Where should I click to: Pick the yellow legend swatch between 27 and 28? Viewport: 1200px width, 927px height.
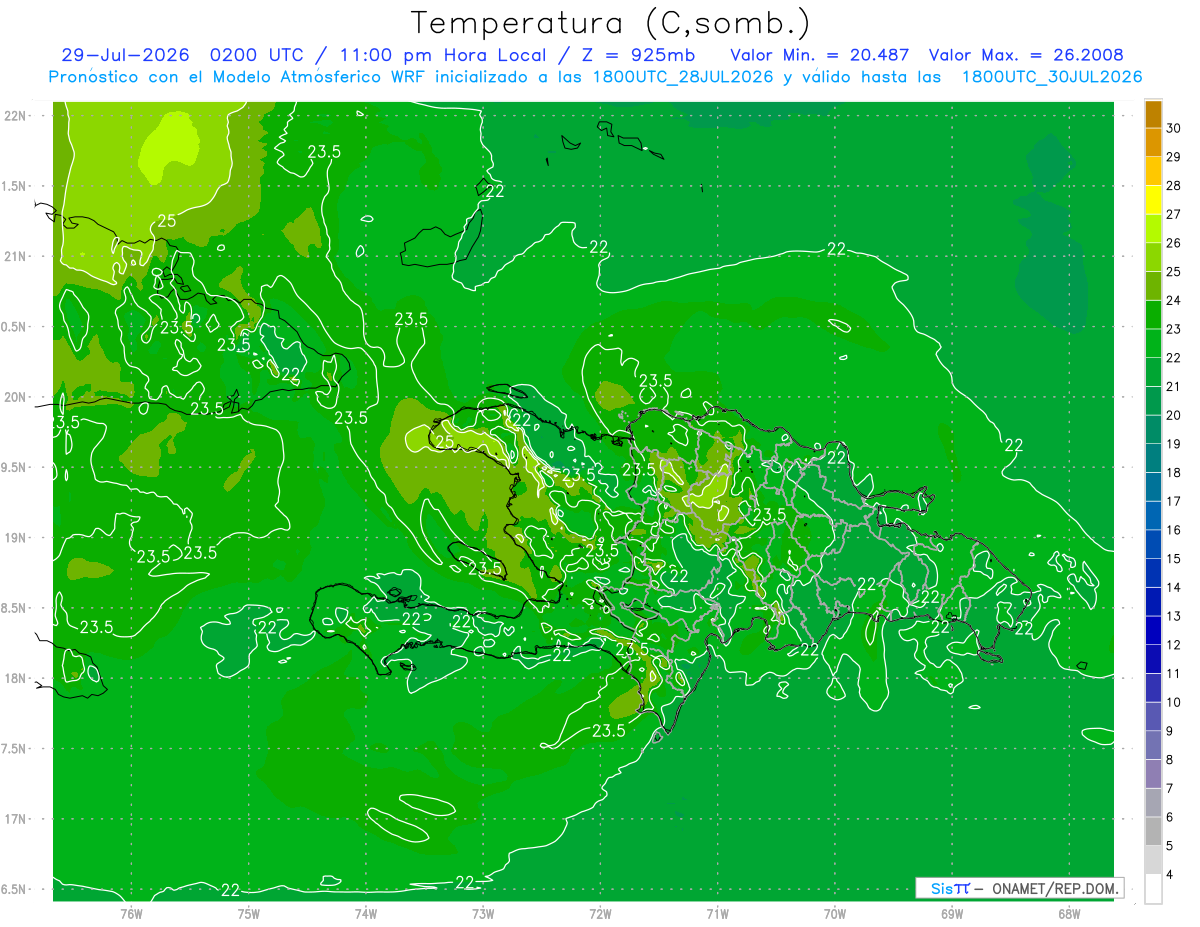click(x=1153, y=200)
